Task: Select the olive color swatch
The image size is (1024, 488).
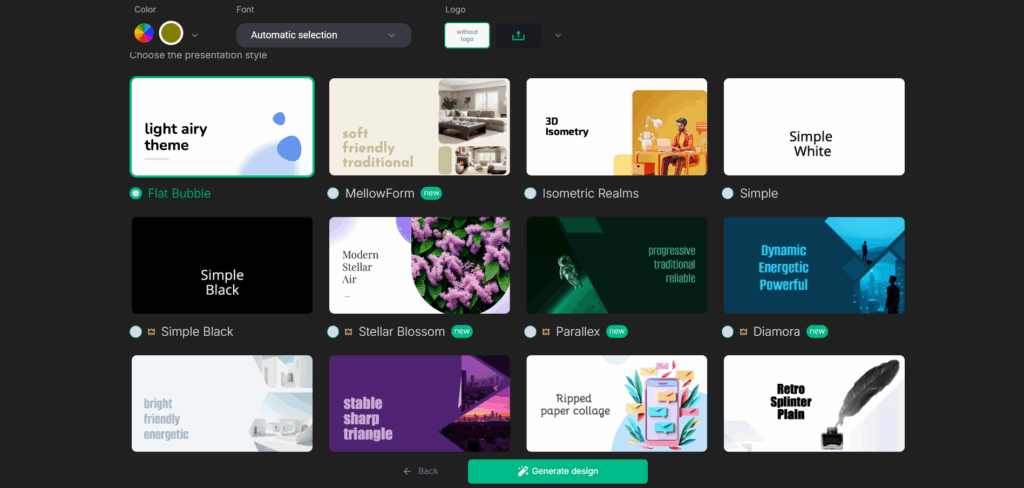Action: 172,34
